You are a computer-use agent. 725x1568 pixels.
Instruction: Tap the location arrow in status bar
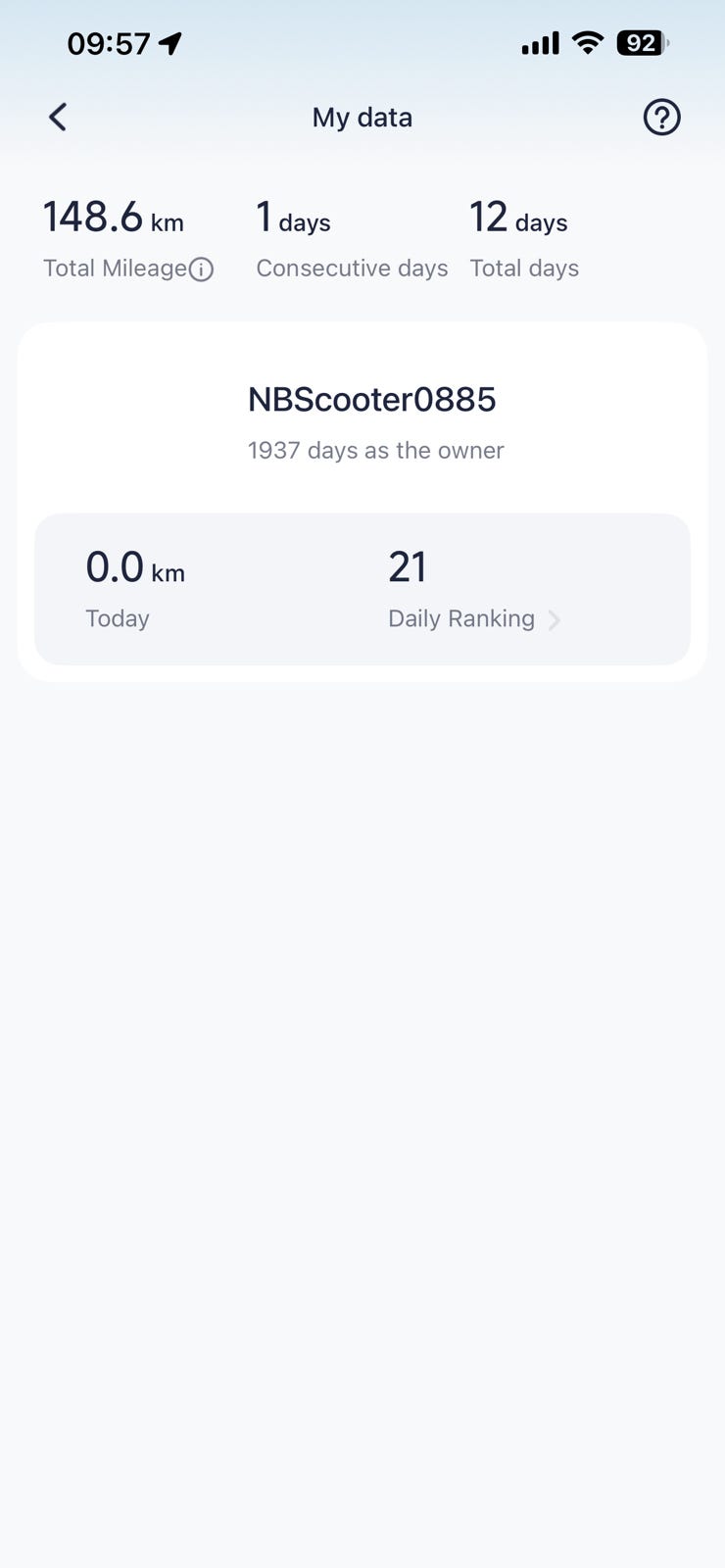click(170, 43)
